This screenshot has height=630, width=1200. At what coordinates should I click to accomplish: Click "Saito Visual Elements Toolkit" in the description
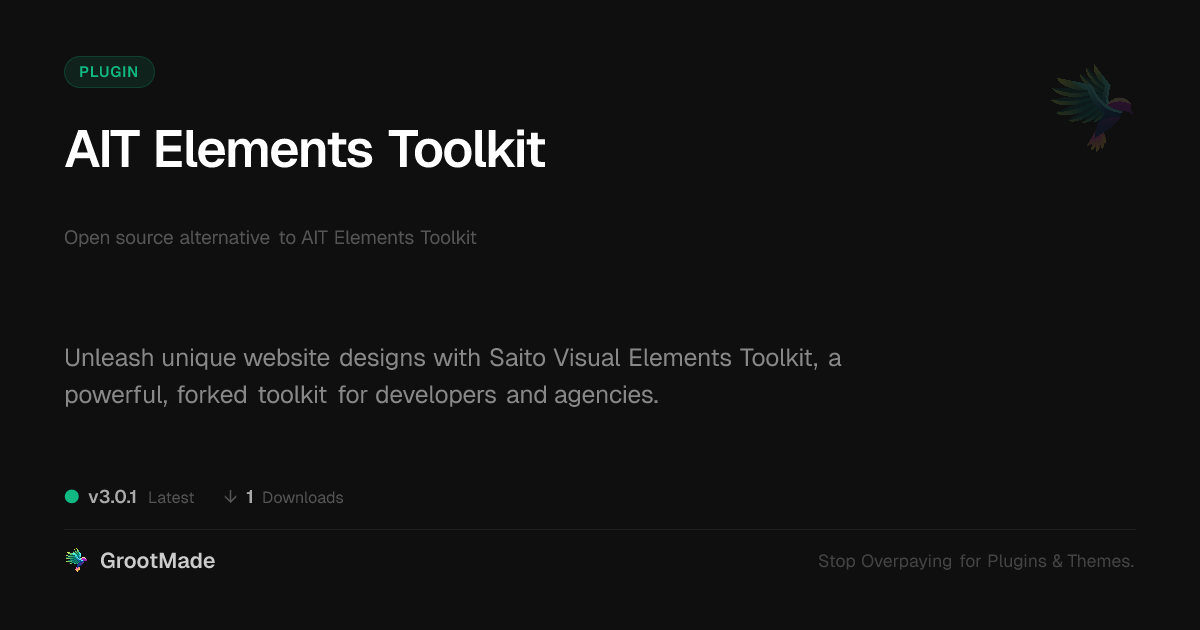652,358
